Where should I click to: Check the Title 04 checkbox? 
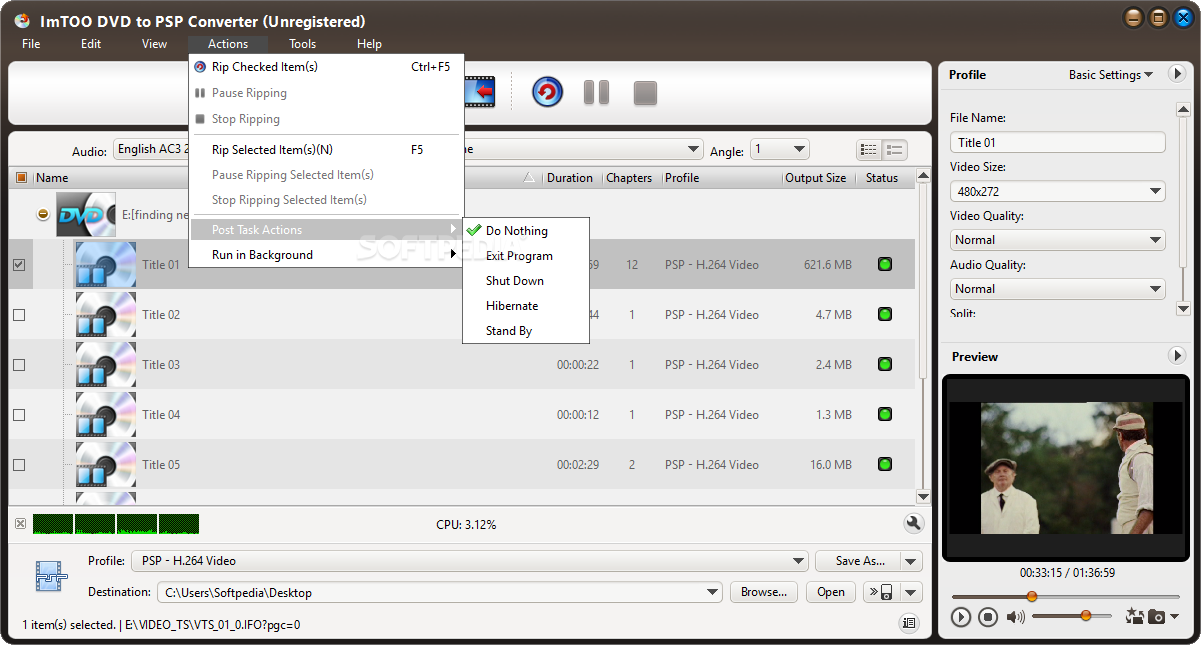[x=19, y=415]
